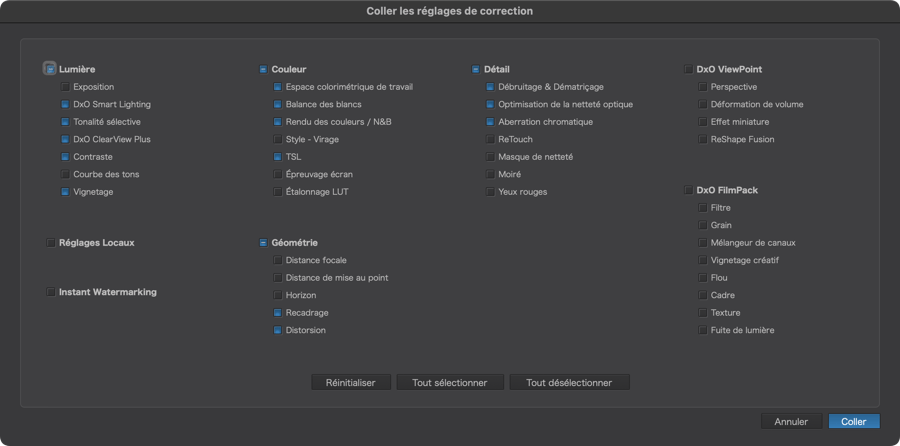
Task: Uncheck Balance des blancs
Action: [278, 104]
